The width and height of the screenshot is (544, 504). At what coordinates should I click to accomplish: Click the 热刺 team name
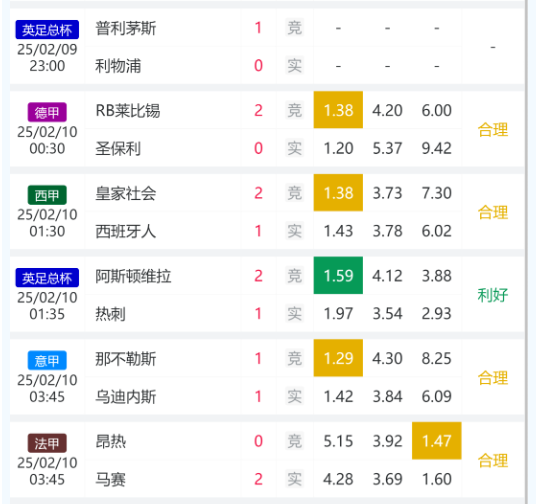[110, 314]
